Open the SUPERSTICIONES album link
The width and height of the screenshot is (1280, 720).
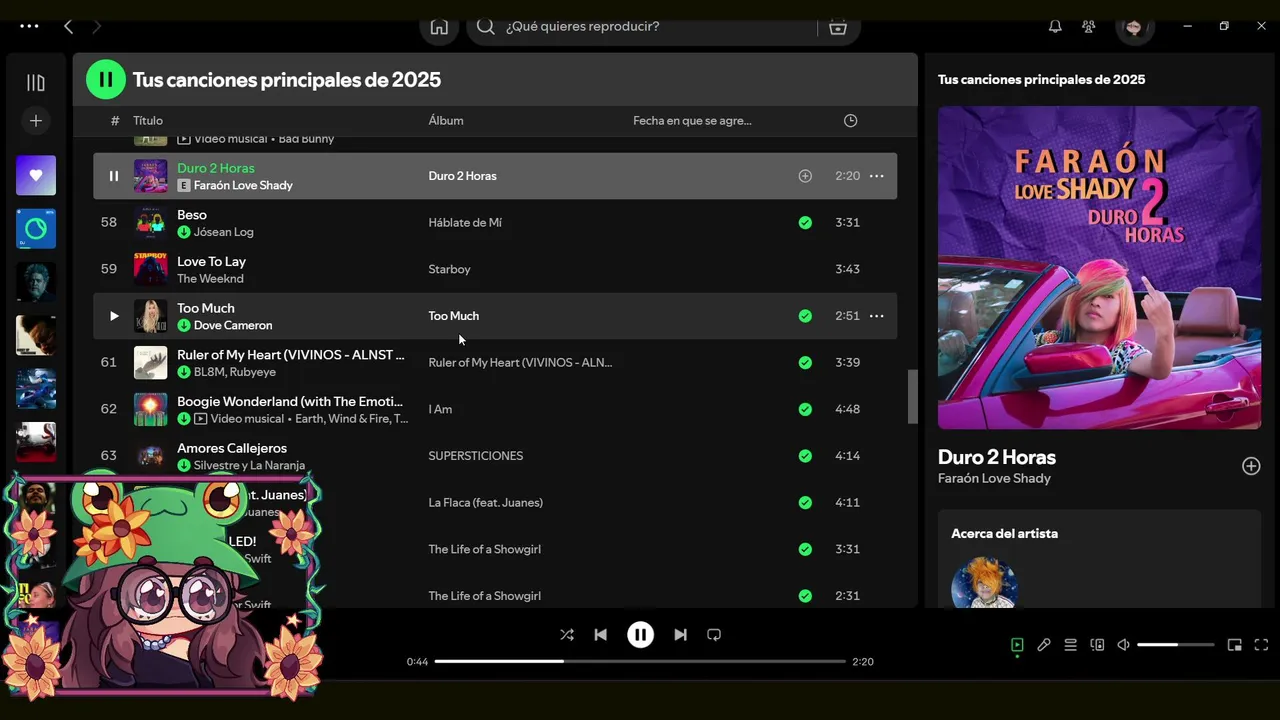476,456
